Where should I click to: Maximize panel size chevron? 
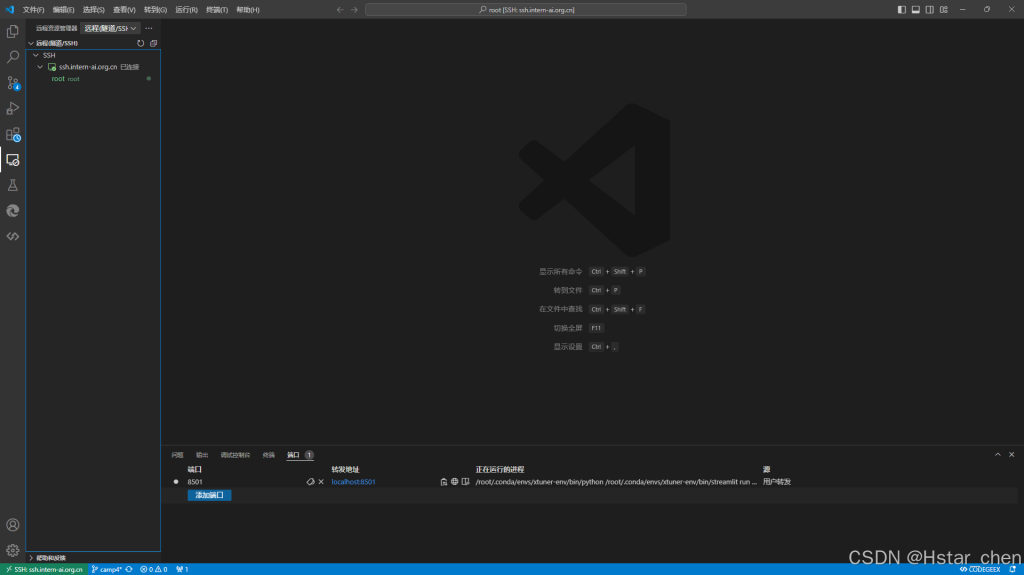point(997,455)
